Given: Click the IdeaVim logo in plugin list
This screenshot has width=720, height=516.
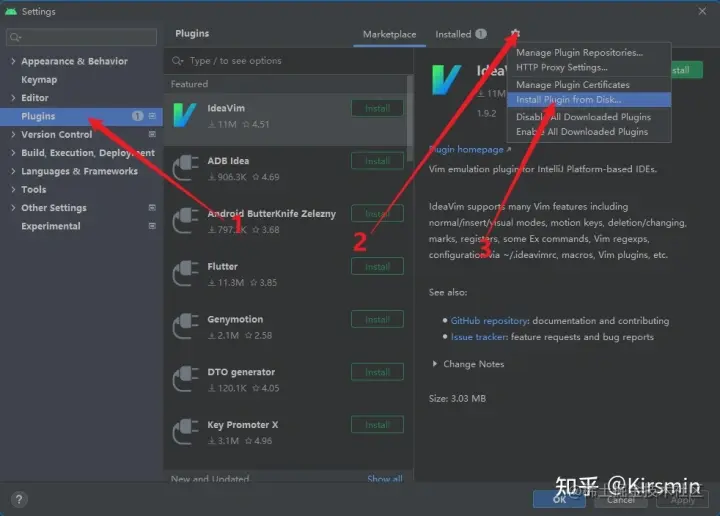Looking at the screenshot, I should 185,115.
